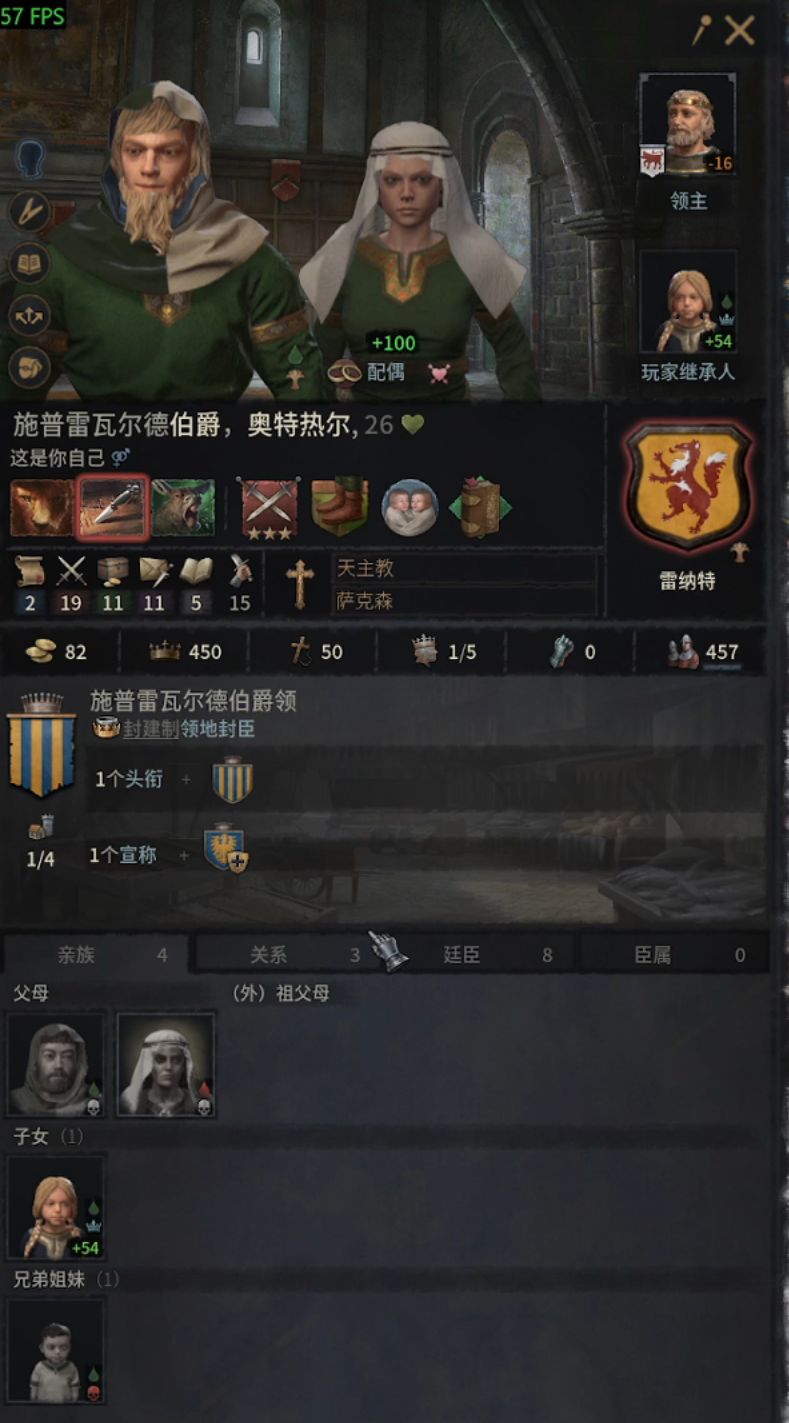Click the dagger trait icon
The image size is (789, 1423).
pyautogui.click(x=113, y=507)
